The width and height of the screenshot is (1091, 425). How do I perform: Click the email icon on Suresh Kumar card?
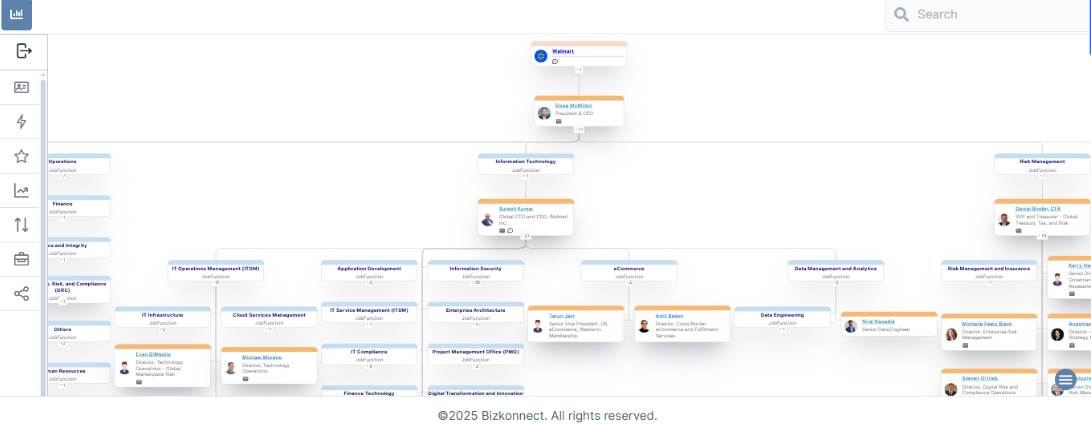tap(502, 230)
